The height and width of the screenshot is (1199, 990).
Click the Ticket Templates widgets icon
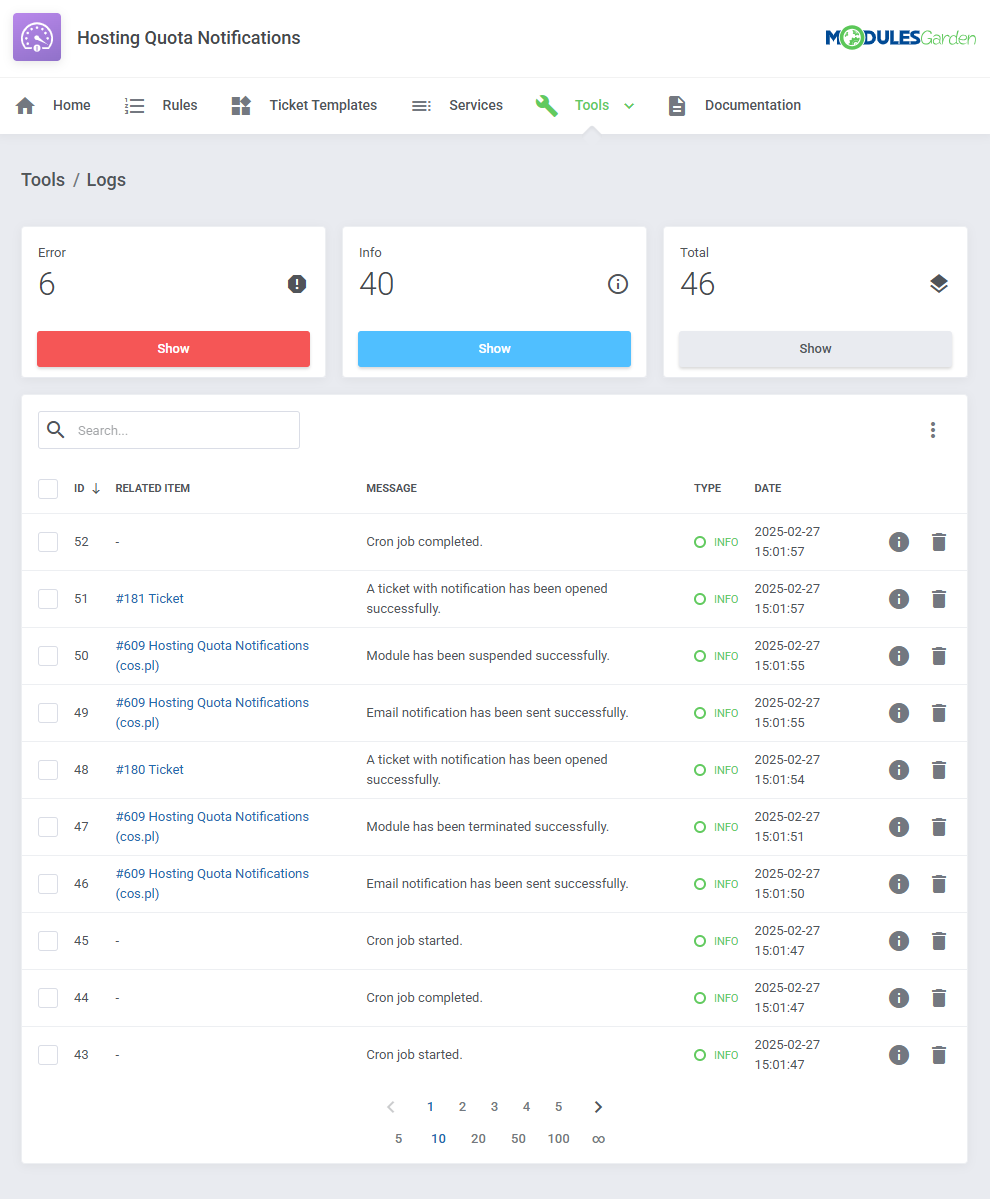241,106
